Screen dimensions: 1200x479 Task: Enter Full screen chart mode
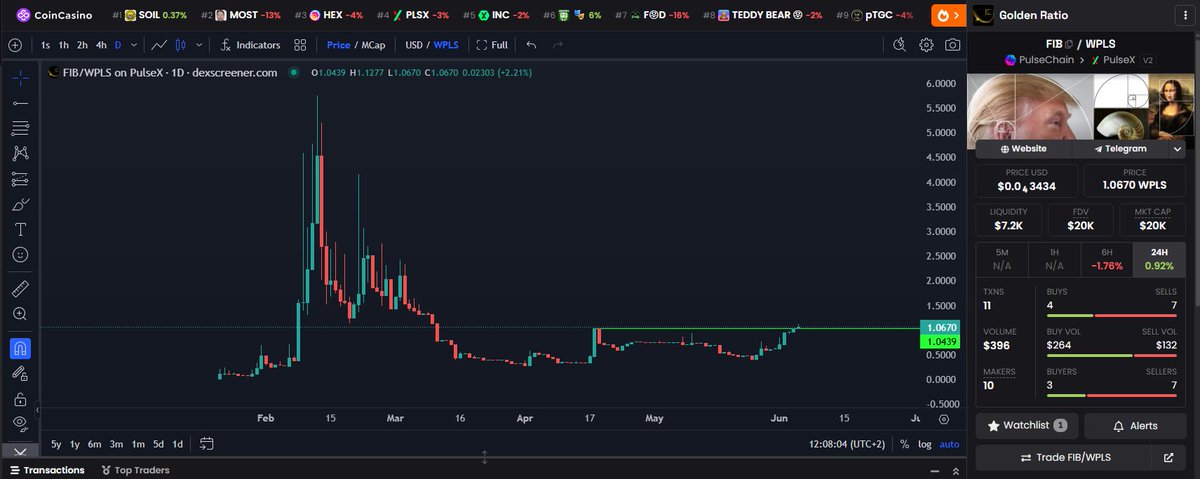(x=492, y=45)
